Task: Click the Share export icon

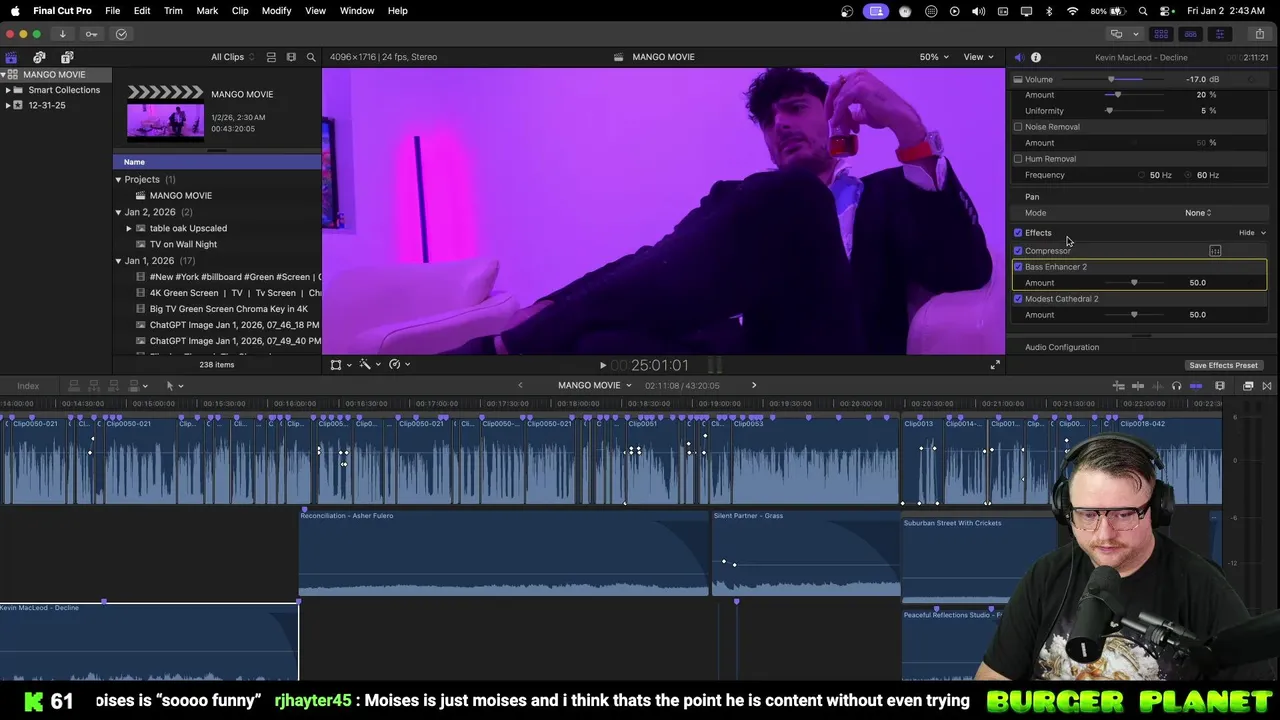Action: click(x=1259, y=34)
